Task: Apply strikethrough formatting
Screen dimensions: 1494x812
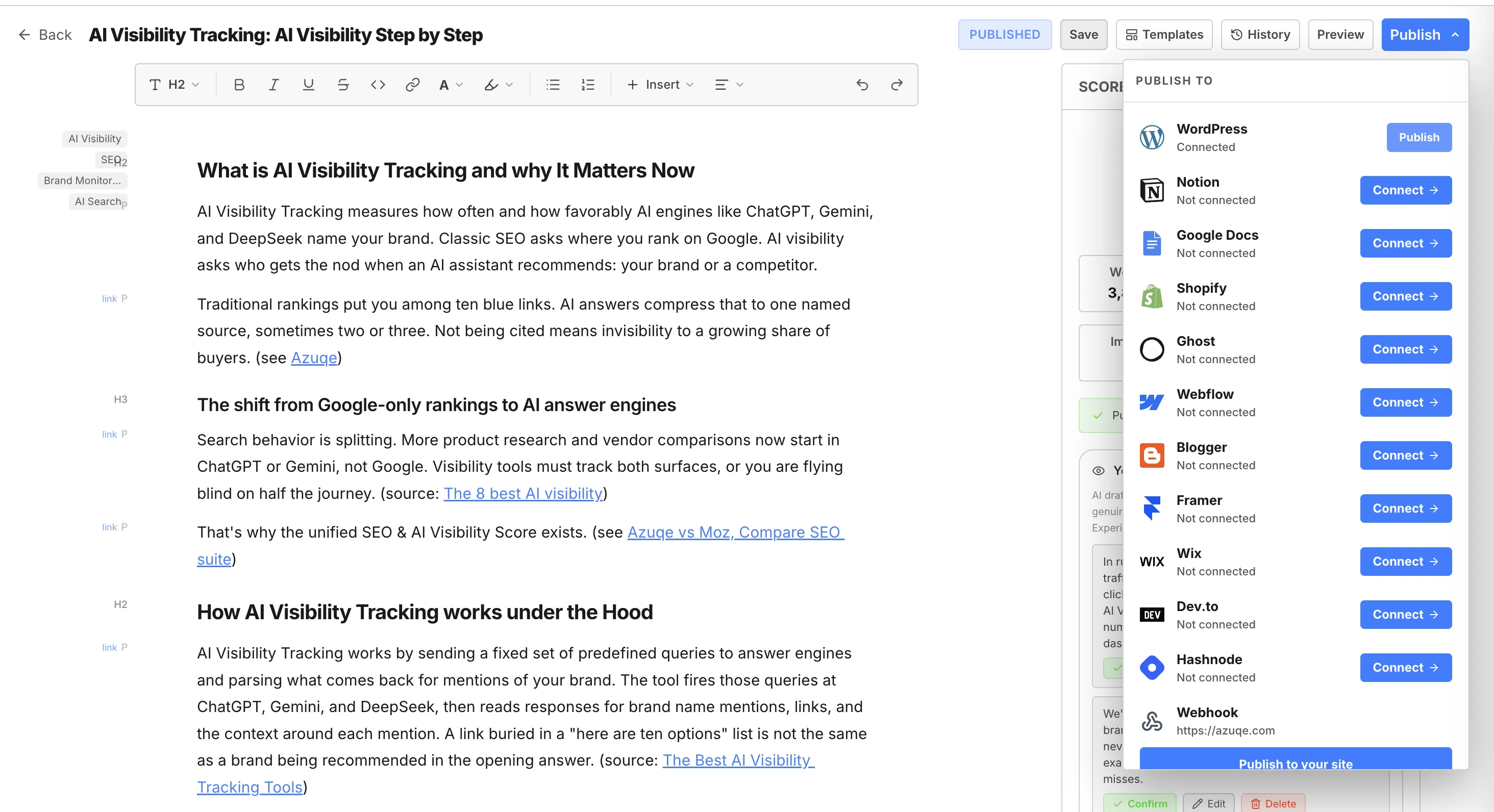Action: [343, 85]
